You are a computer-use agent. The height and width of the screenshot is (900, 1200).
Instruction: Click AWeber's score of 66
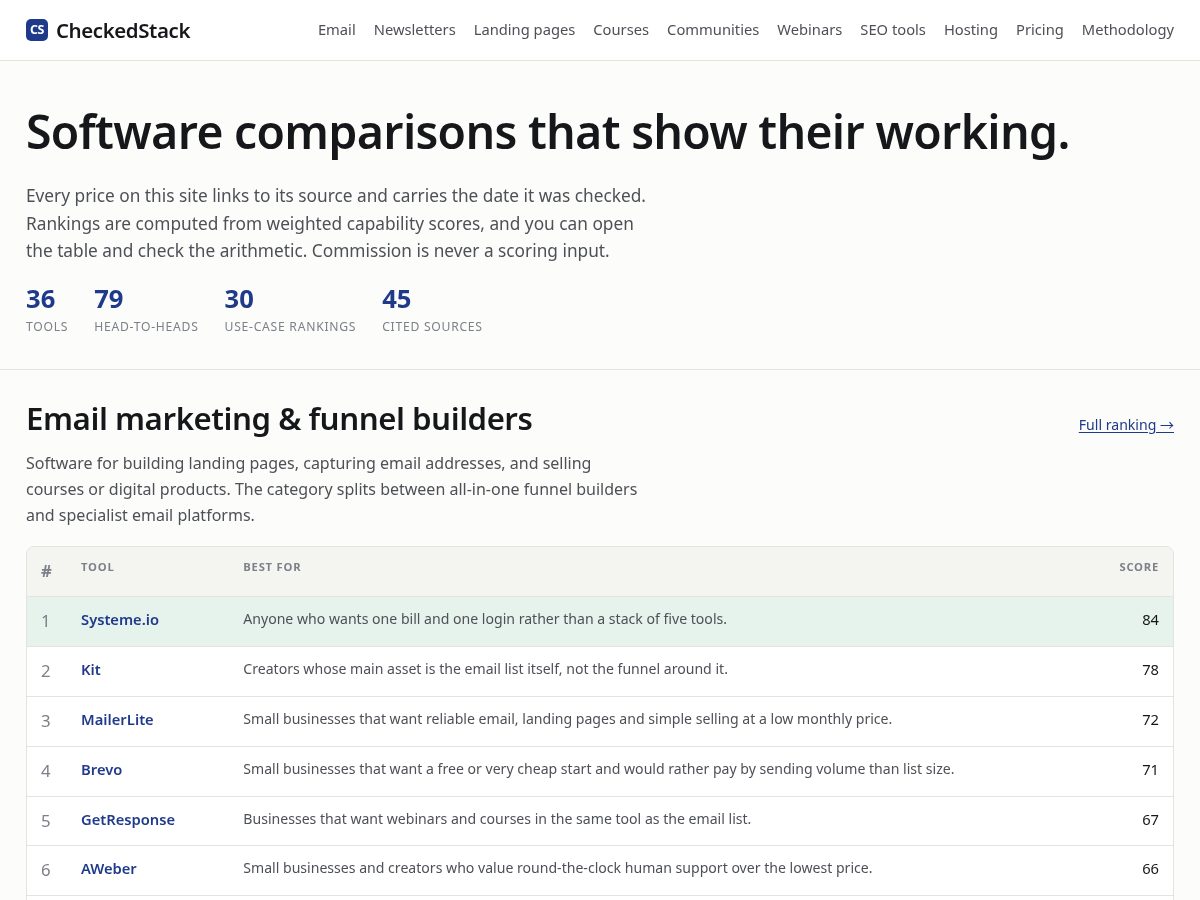(1150, 869)
